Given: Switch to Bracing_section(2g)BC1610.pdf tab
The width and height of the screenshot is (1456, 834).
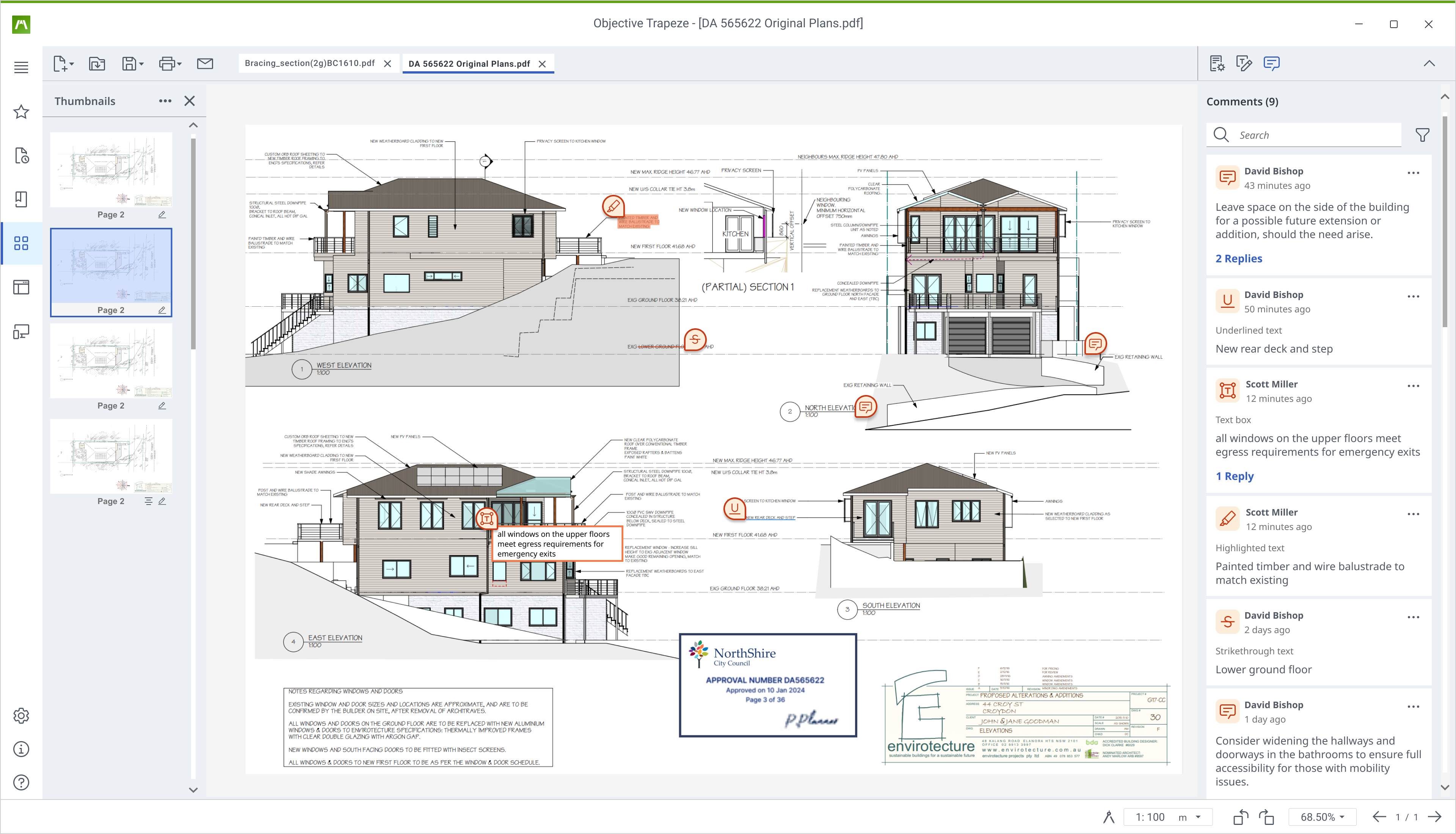Looking at the screenshot, I should click(309, 64).
